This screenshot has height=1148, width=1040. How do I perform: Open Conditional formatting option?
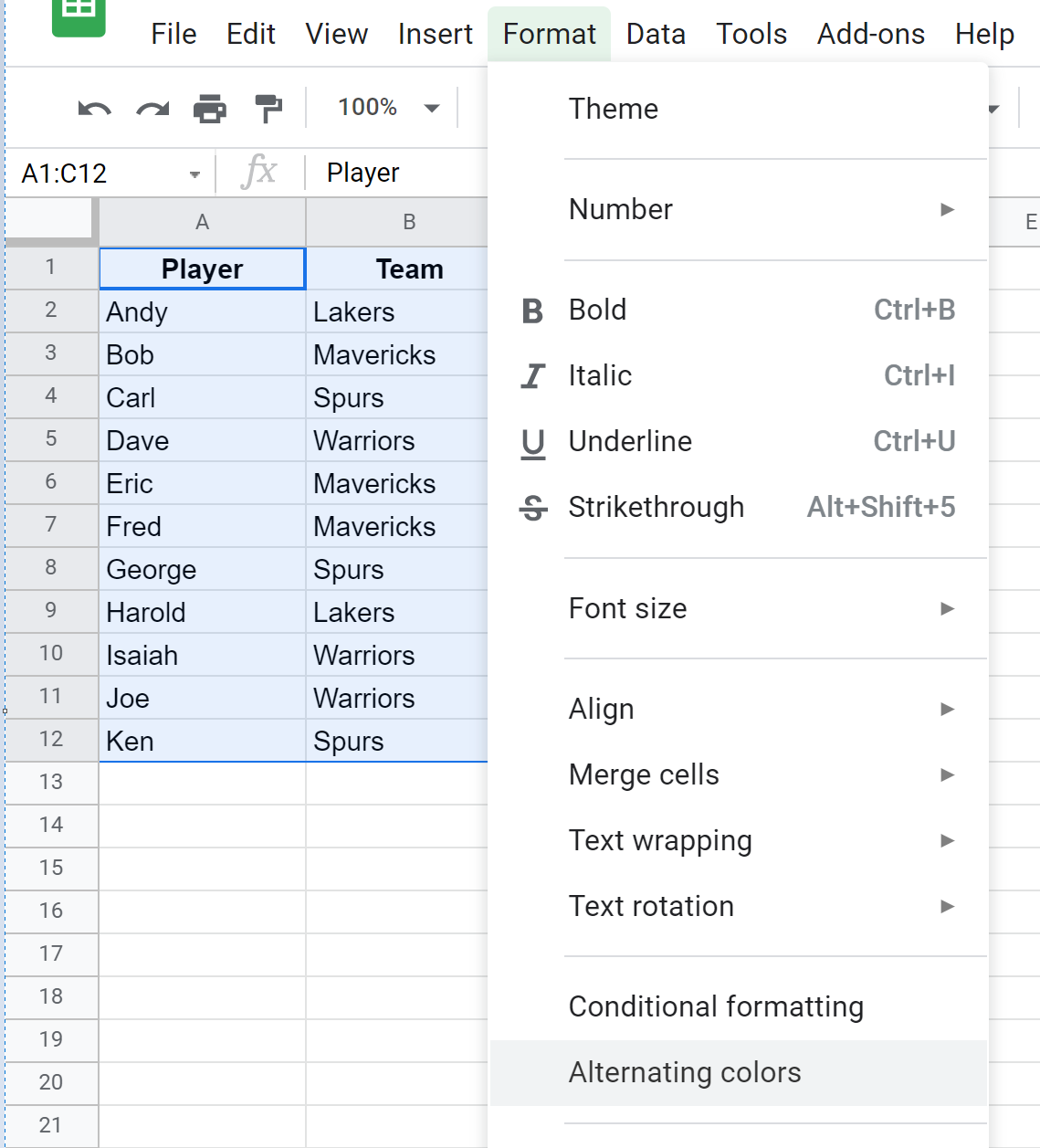[716, 1007]
